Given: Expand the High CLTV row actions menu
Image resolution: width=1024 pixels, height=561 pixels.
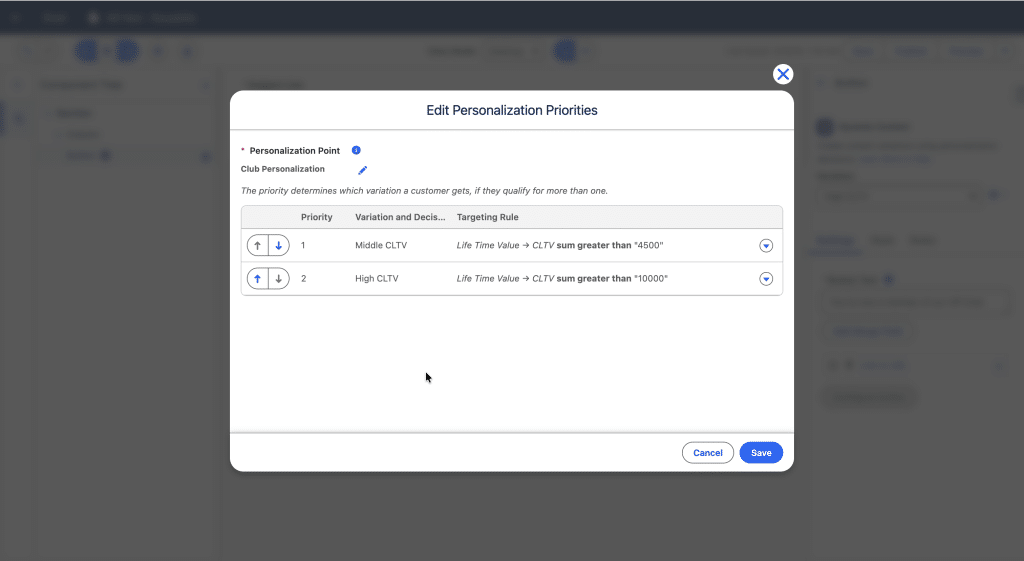Looking at the screenshot, I should (x=766, y=279).
